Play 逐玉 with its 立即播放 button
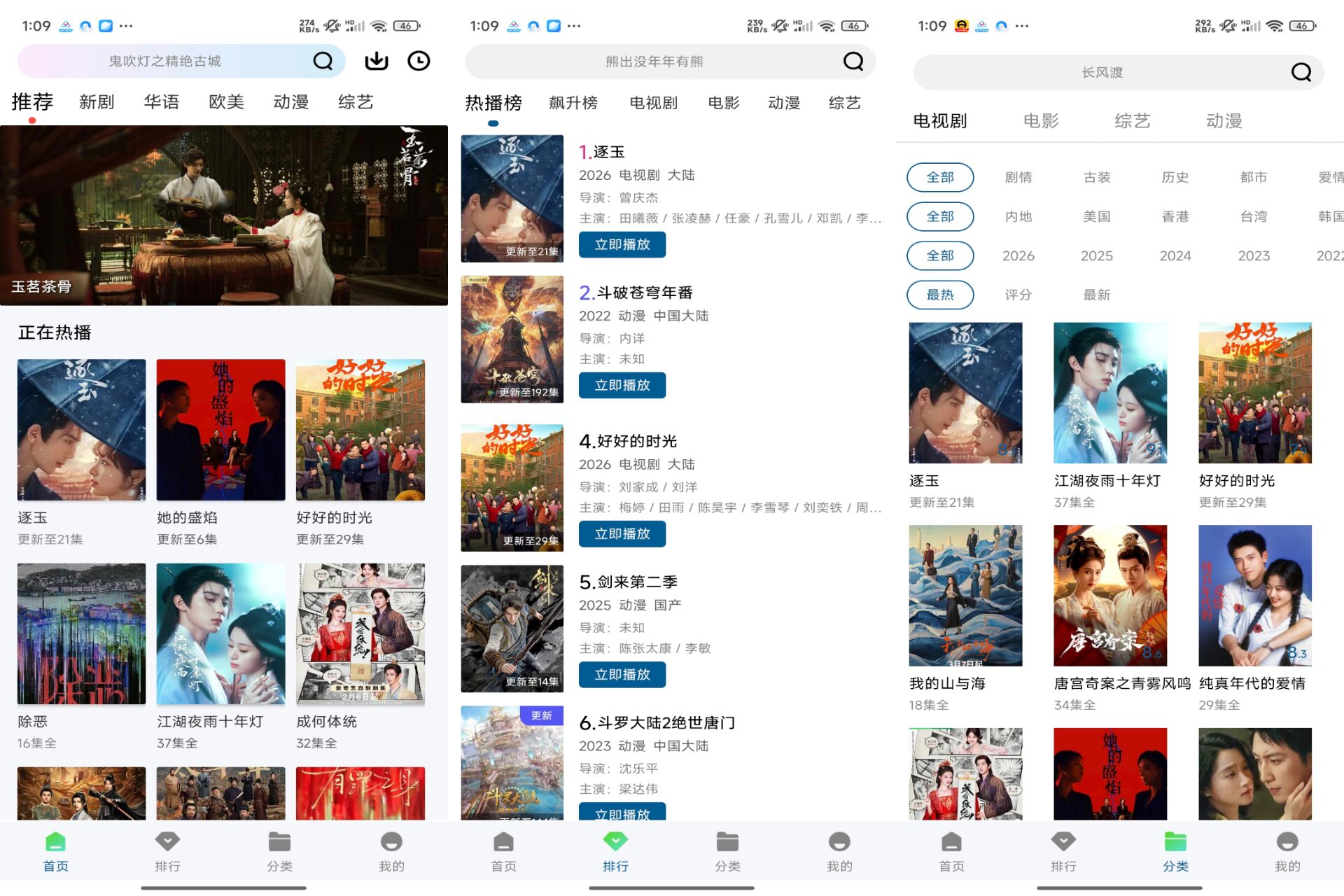Viewport: 1344px width, 896px height. pyautogui.click(x=622, y=245)
